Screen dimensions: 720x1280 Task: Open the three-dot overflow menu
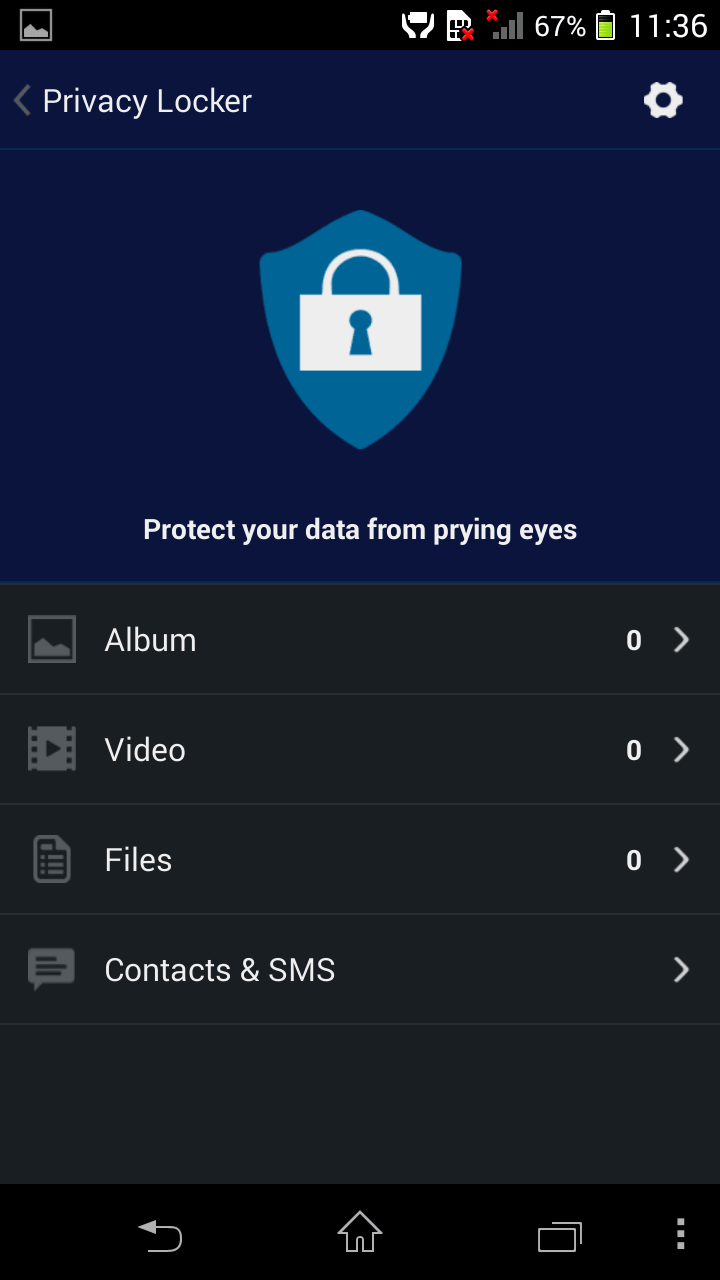click(680, 1235)
